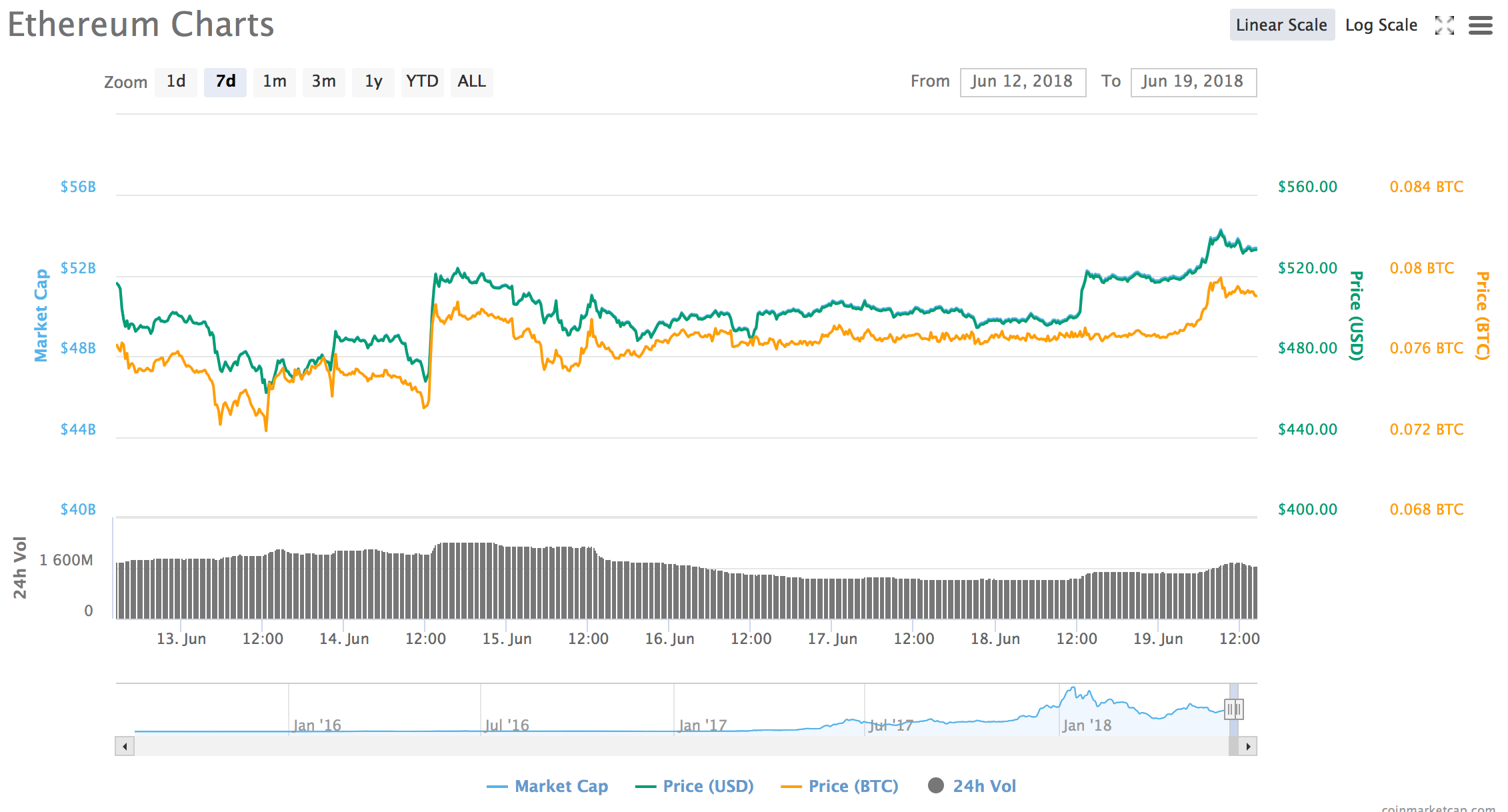Select the Linear Scale button
1508x812 pixels.
click(x=1281, y=25)
